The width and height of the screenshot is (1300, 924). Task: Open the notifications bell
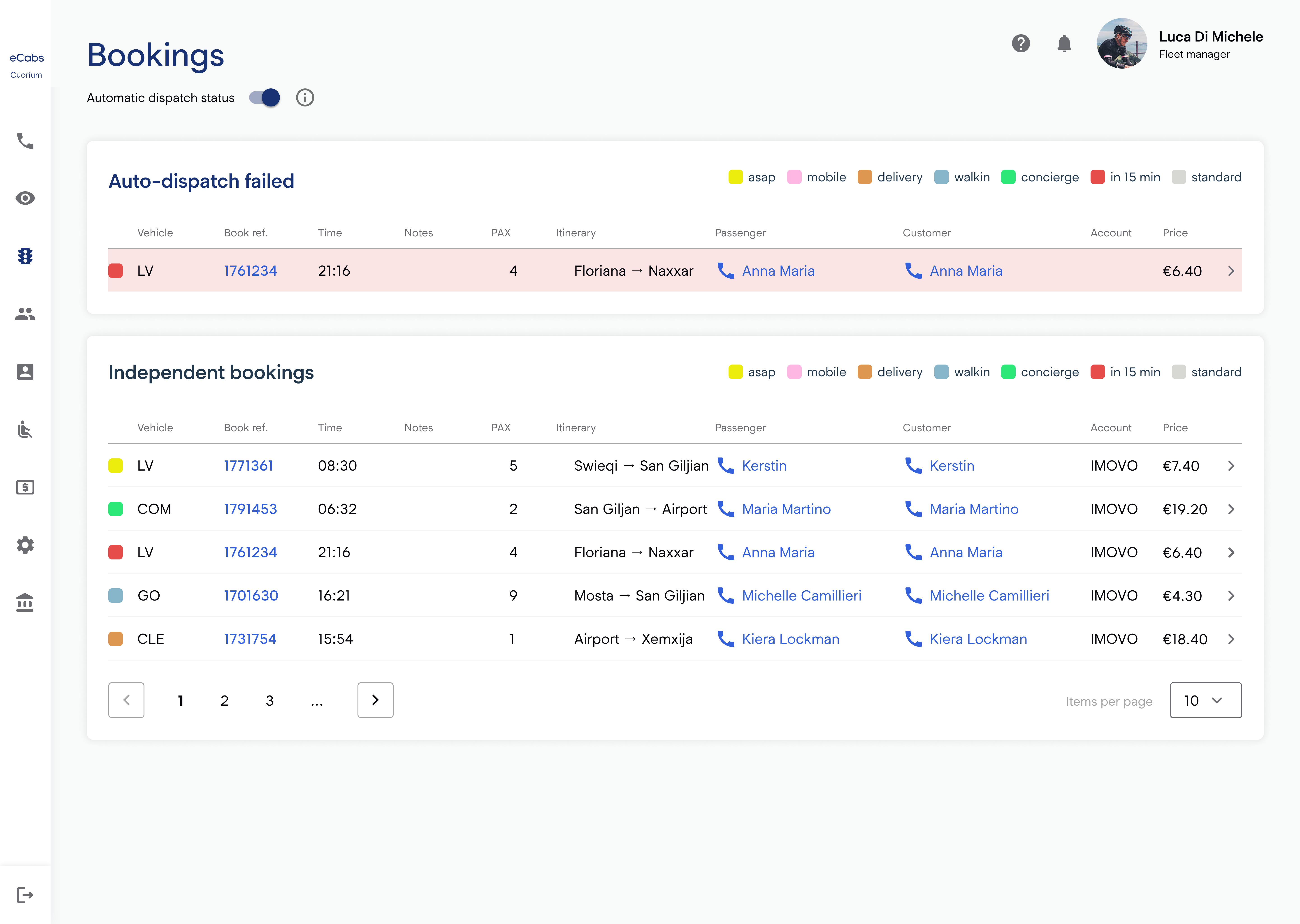click(x=1064, y=43)
